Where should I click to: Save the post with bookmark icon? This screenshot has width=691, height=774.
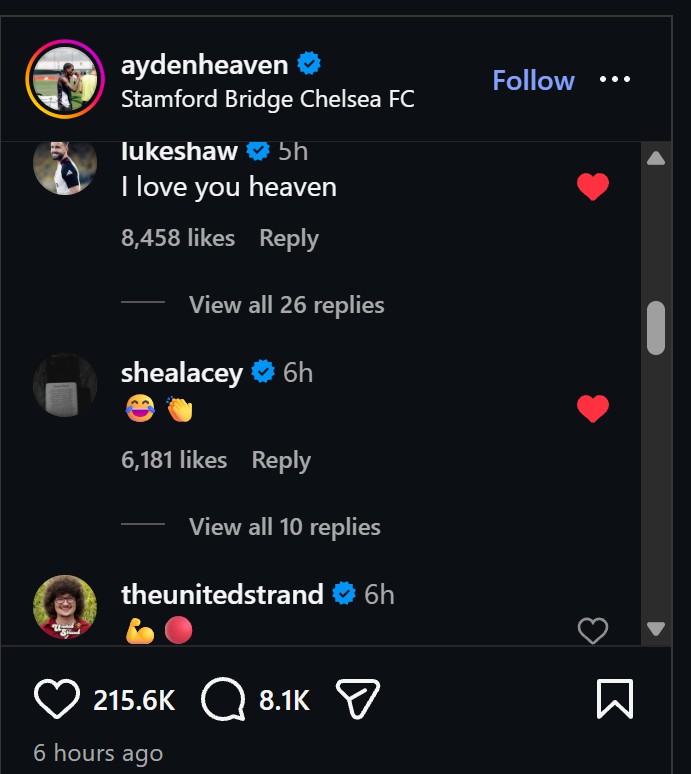tap(614, 700)
